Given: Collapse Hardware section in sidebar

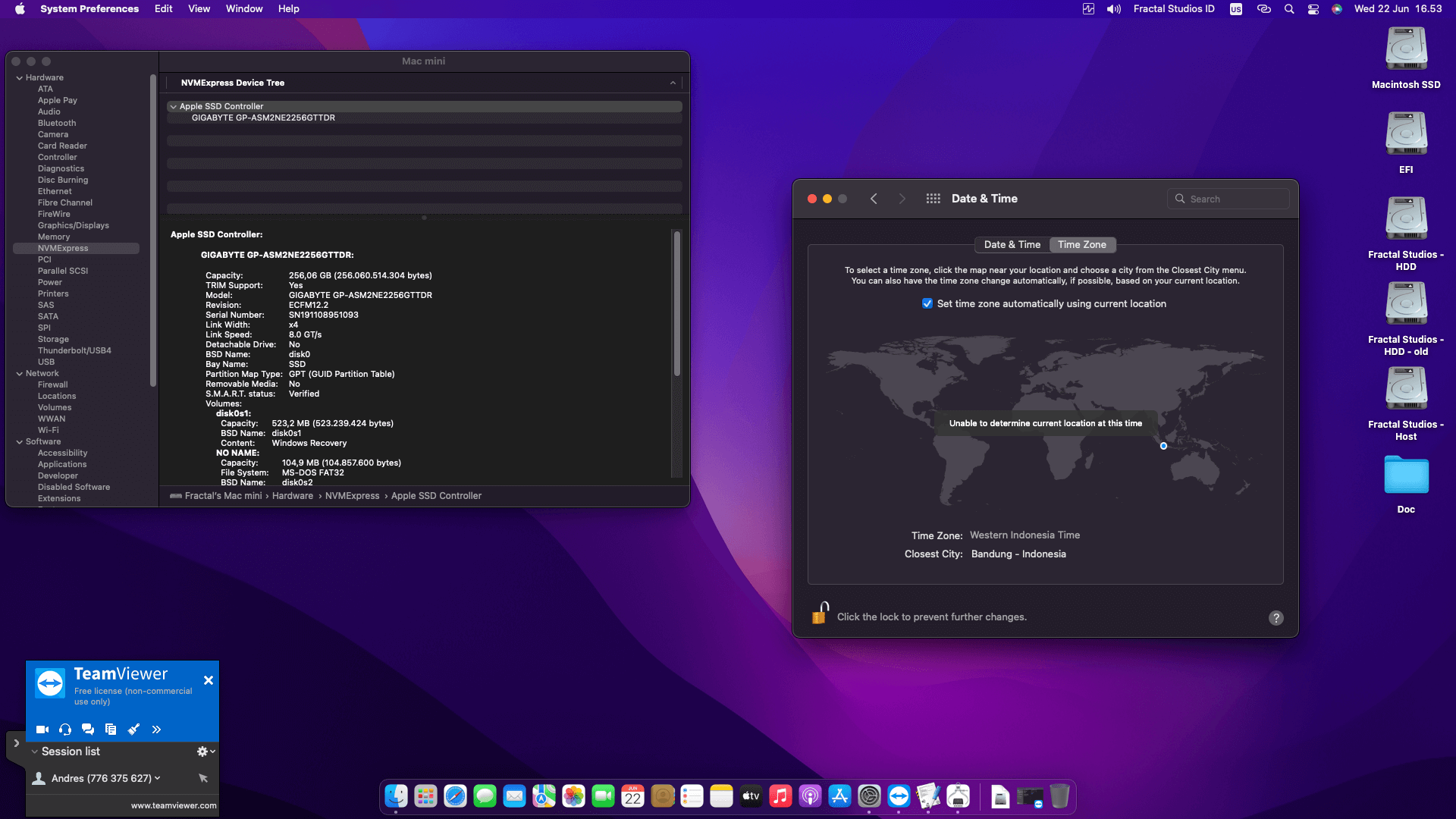Looking at the screenshot, I should point(19,77).
